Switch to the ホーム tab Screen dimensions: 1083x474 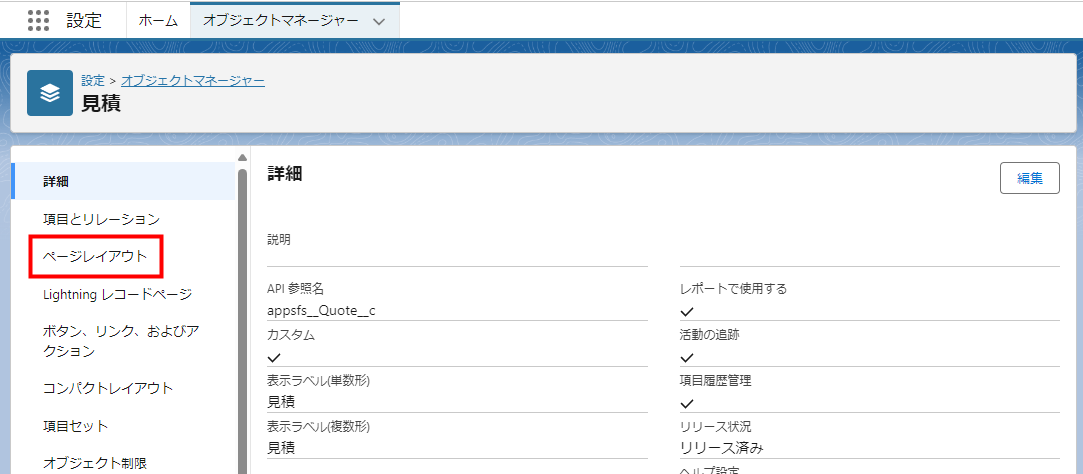[158, 20]
